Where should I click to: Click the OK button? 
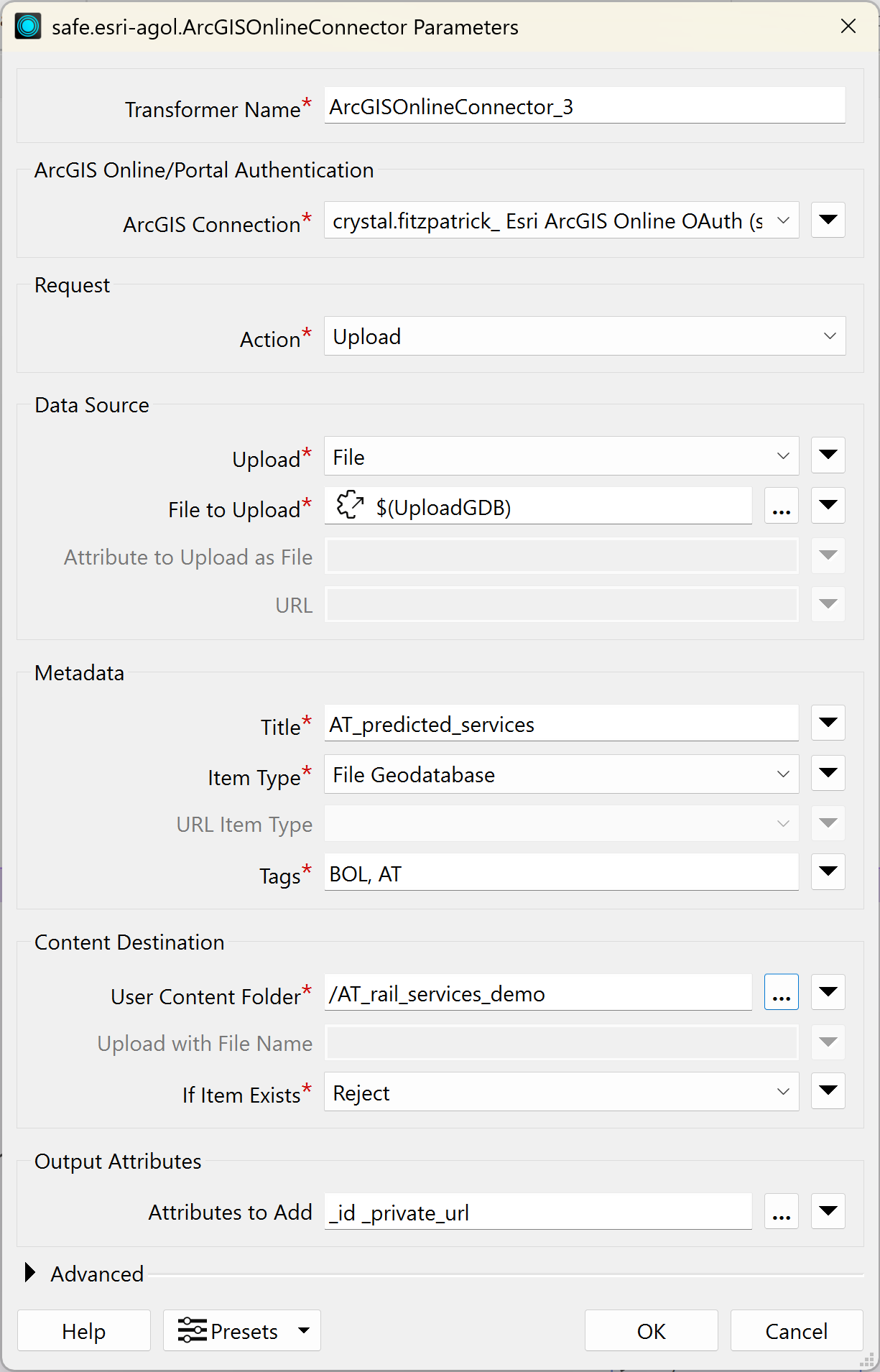pos(652,1330)
